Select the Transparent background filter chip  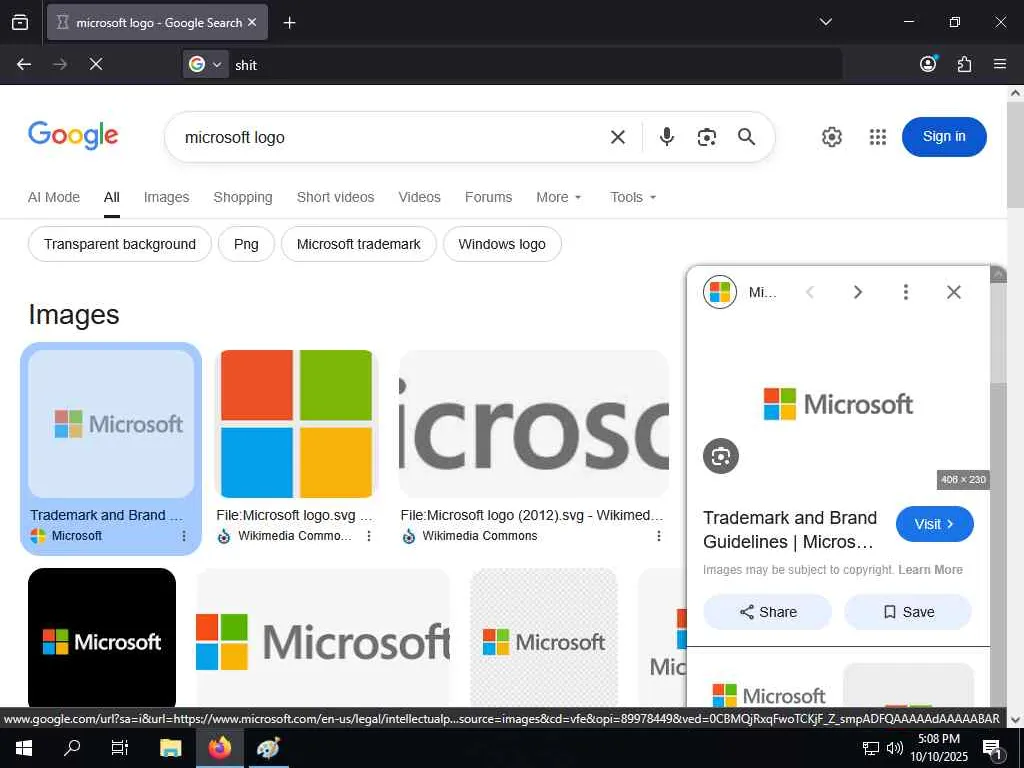[x=120, y=244]
